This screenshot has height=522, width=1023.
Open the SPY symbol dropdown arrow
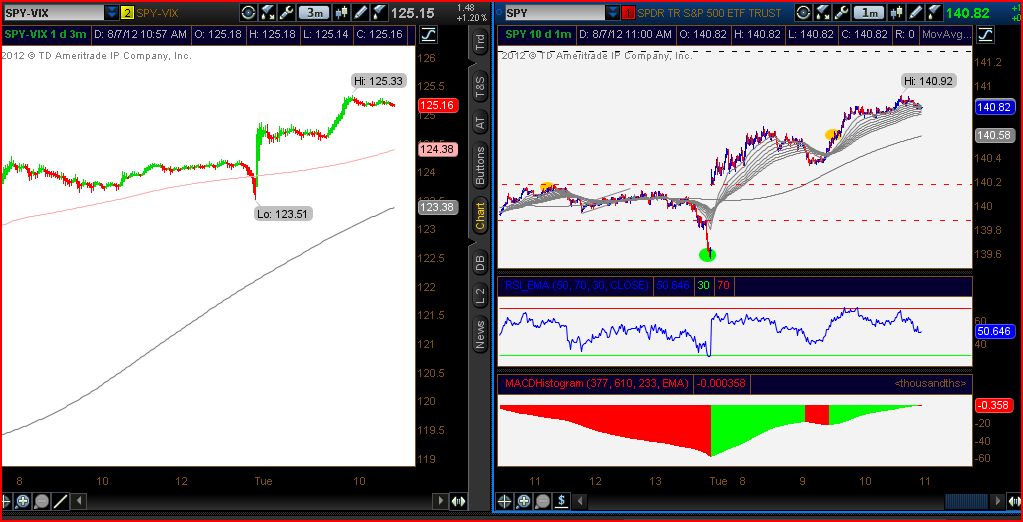tap(613, 12)
